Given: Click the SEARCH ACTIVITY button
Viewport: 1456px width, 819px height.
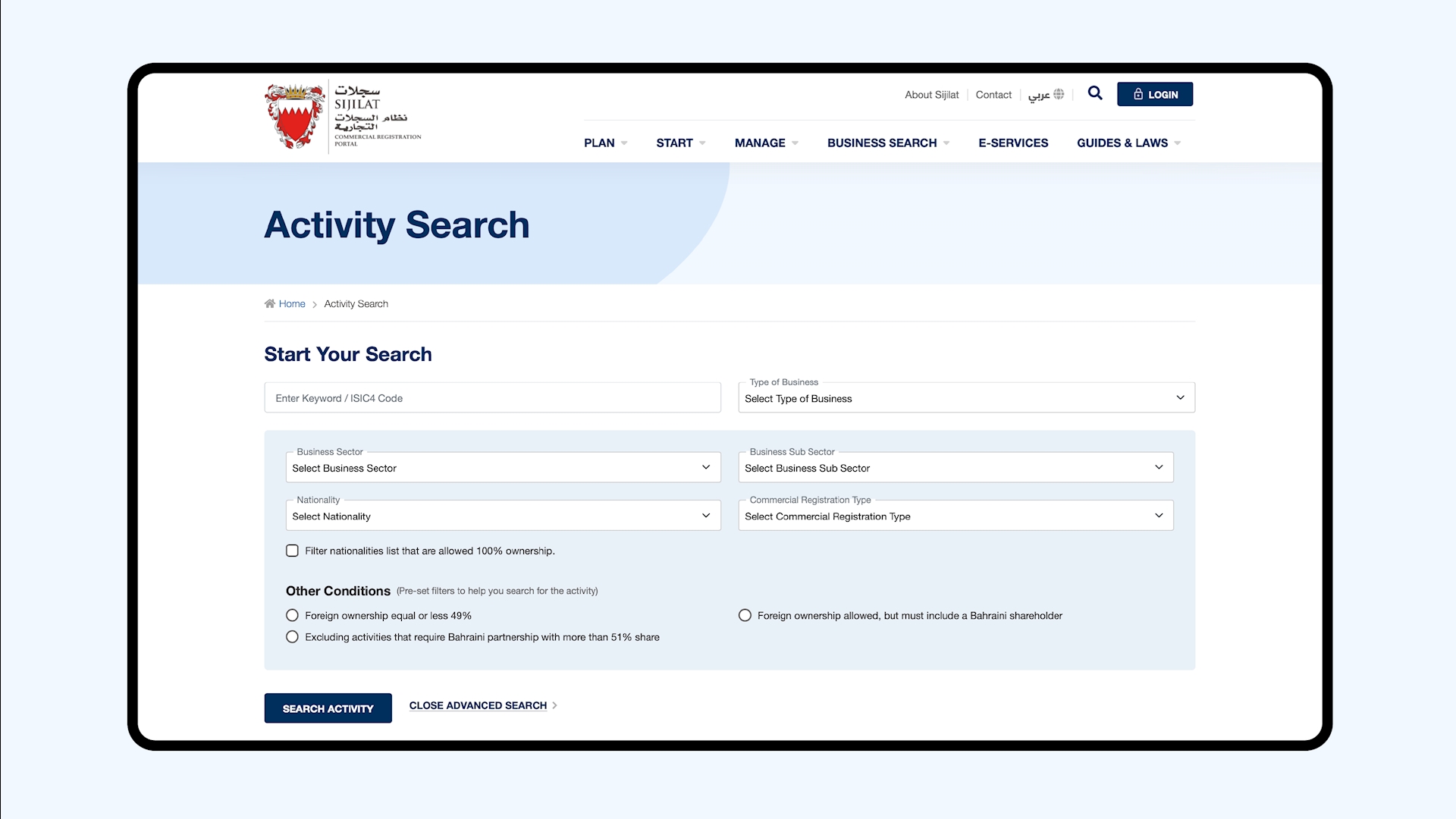Looking at the screenshot, I should point(328,708).
